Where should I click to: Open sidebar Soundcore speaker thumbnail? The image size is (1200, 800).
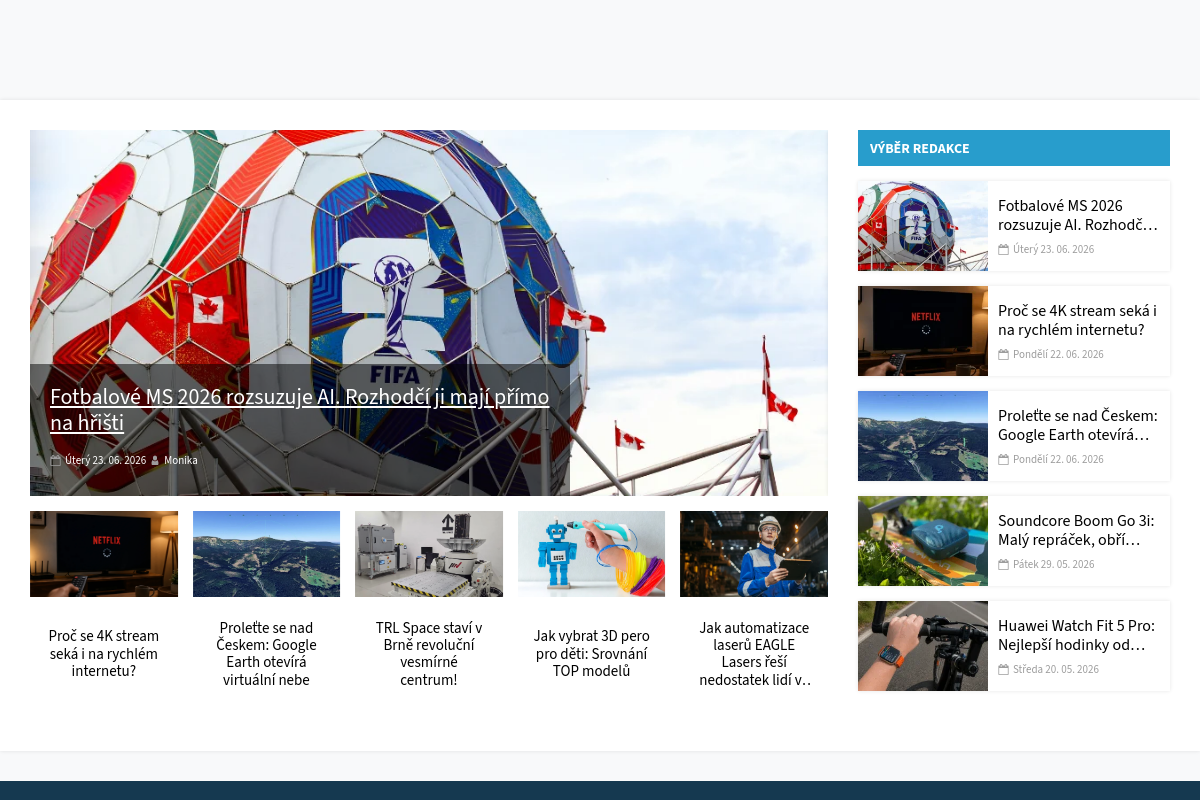[x=923, y=541]
